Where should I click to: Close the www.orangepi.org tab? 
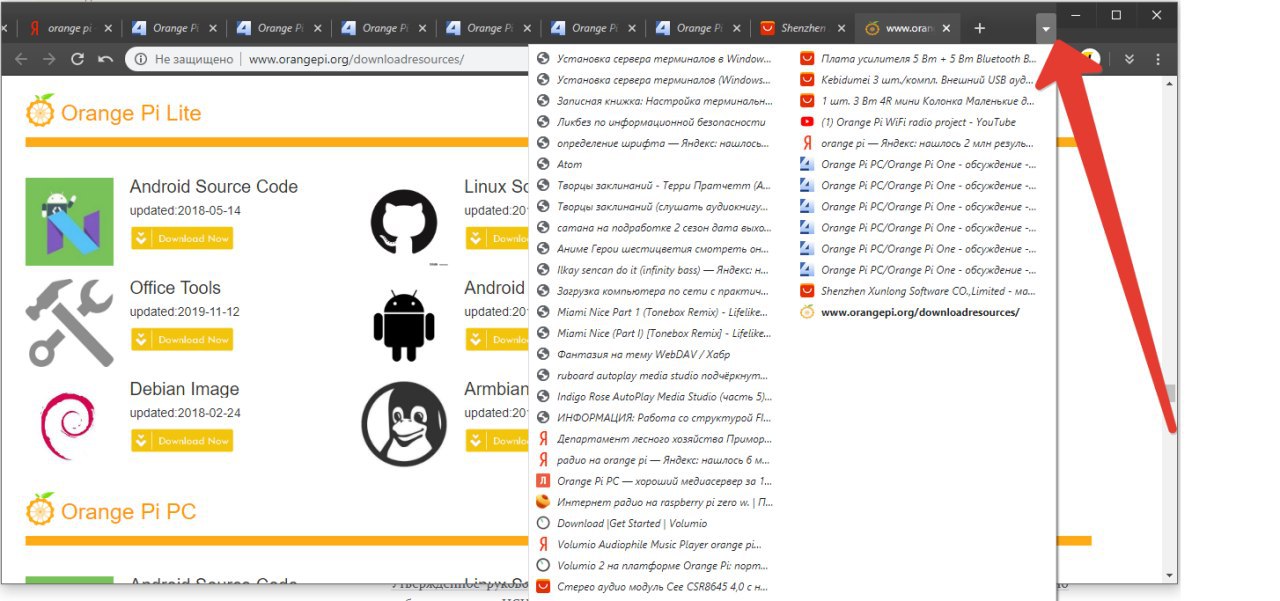coord(946,28)
